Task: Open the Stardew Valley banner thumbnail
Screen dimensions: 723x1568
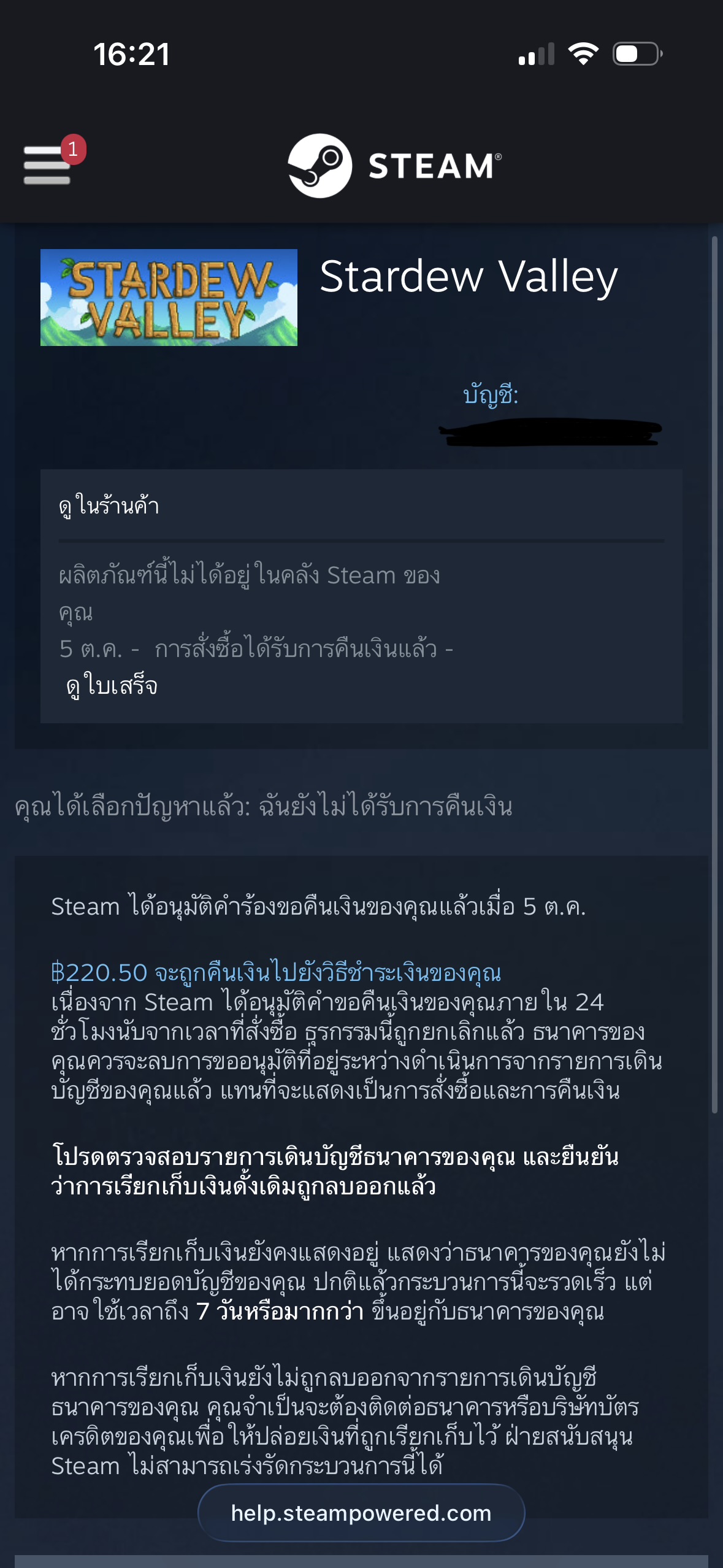Action: click(x=169, y=298)
